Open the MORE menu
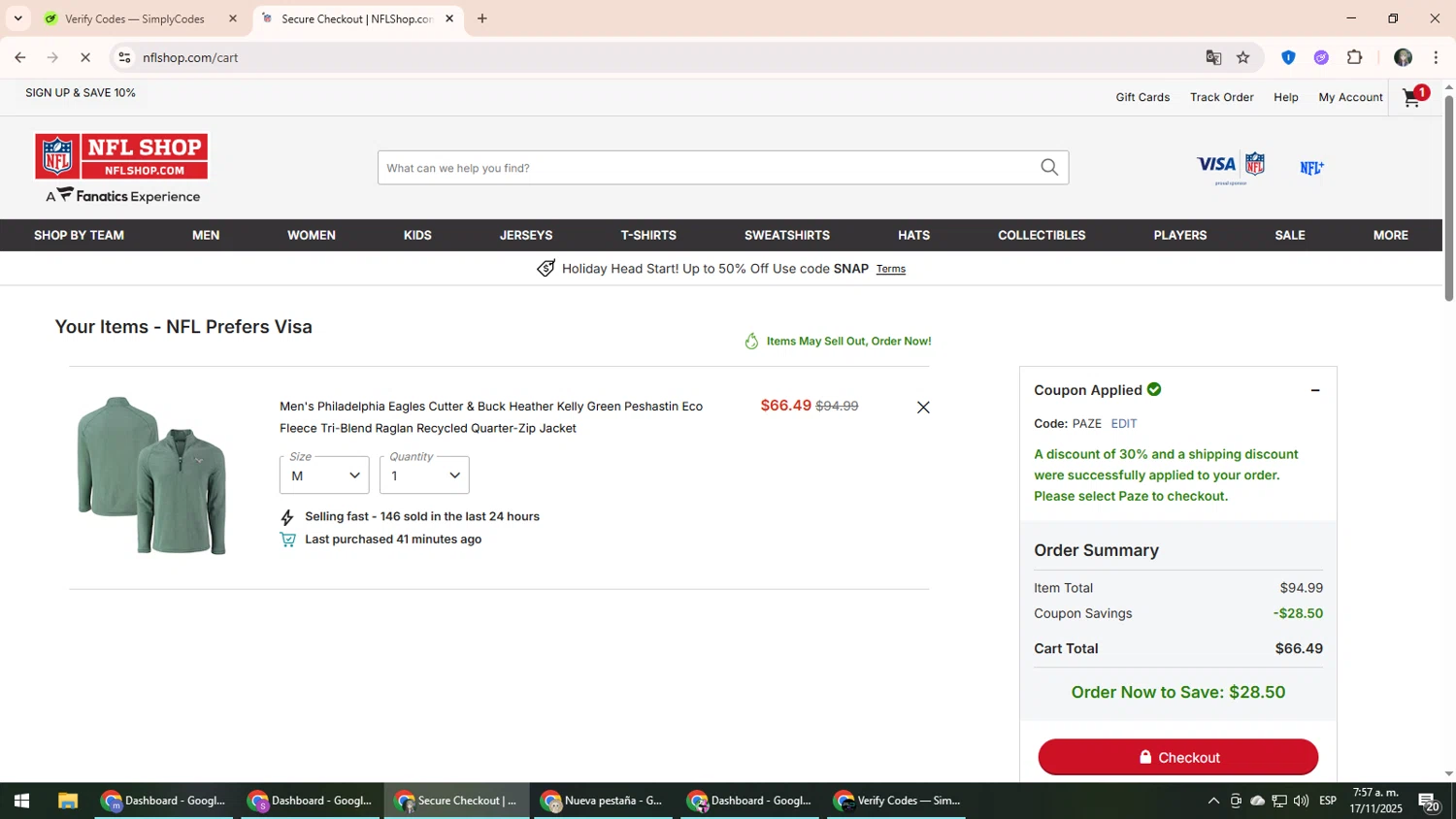 1390,235
